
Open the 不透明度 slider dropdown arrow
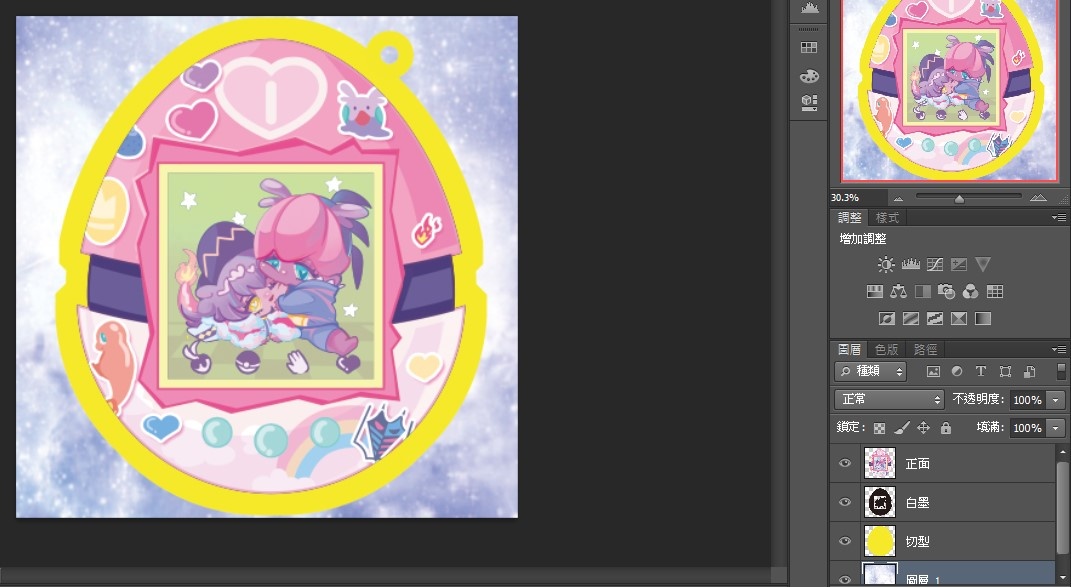click(1057, 400)
